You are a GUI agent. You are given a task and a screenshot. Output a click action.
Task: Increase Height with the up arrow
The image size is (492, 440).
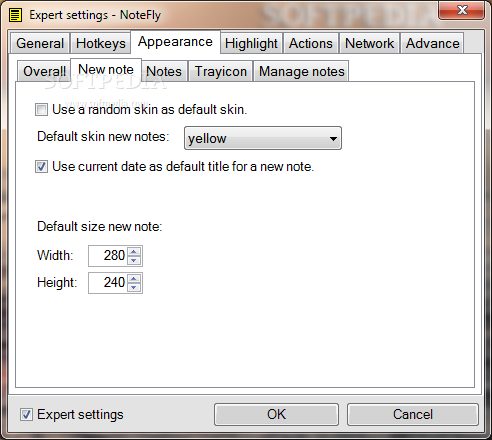pos(134,279)
